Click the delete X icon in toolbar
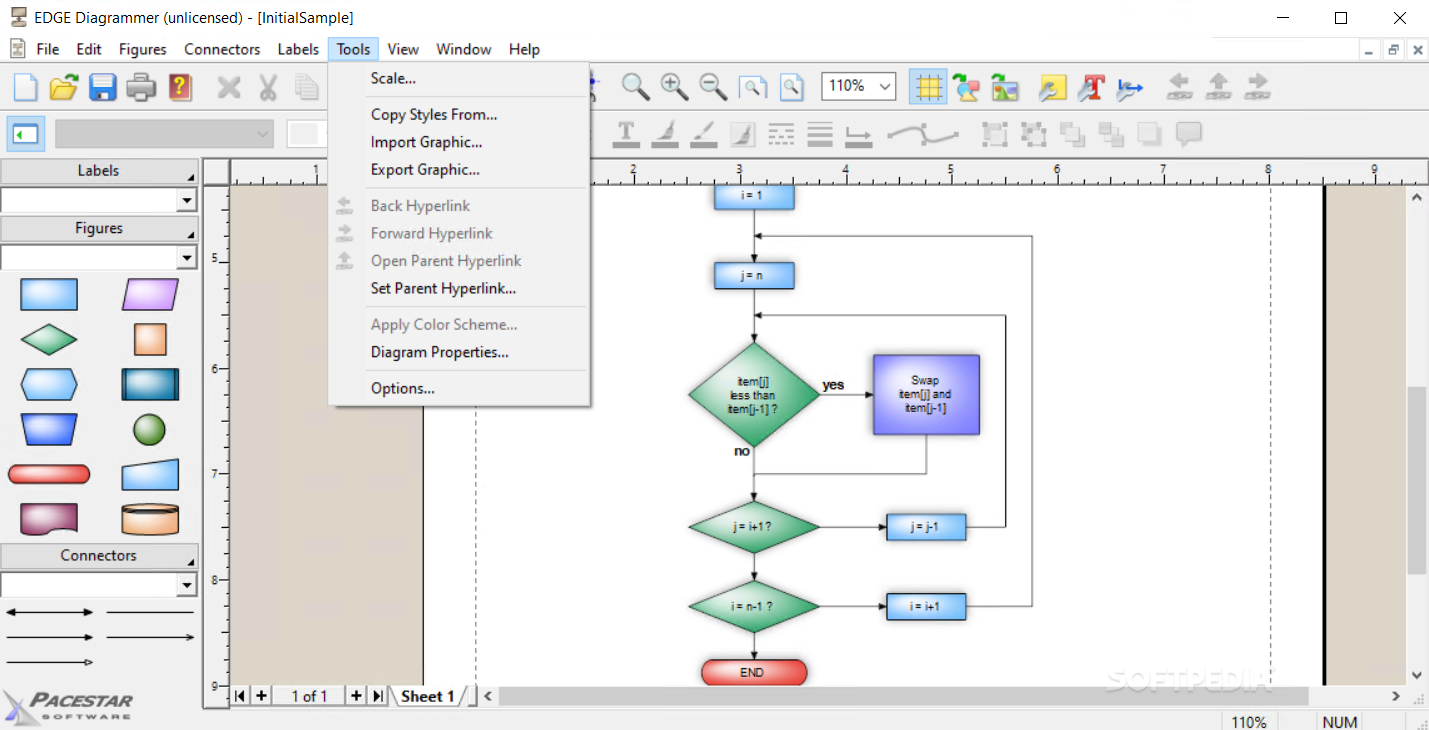The height and width of the screenshot is (730, 1429). [x=229, y=87]
